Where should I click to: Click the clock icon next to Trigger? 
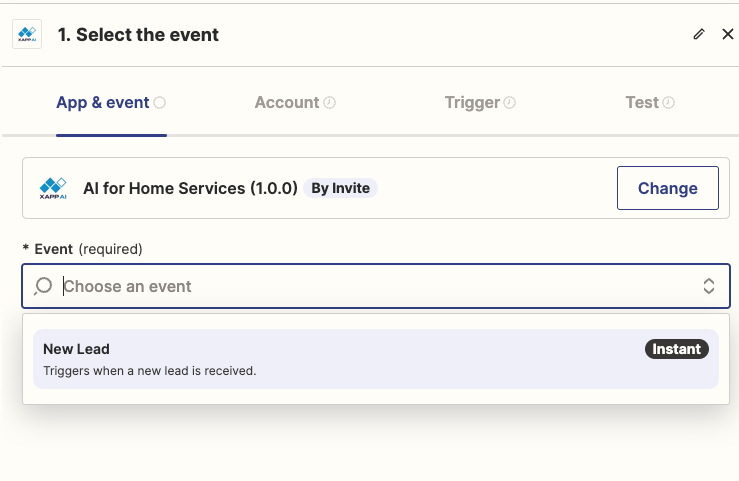pyautogui.click(x=509, y=103)
